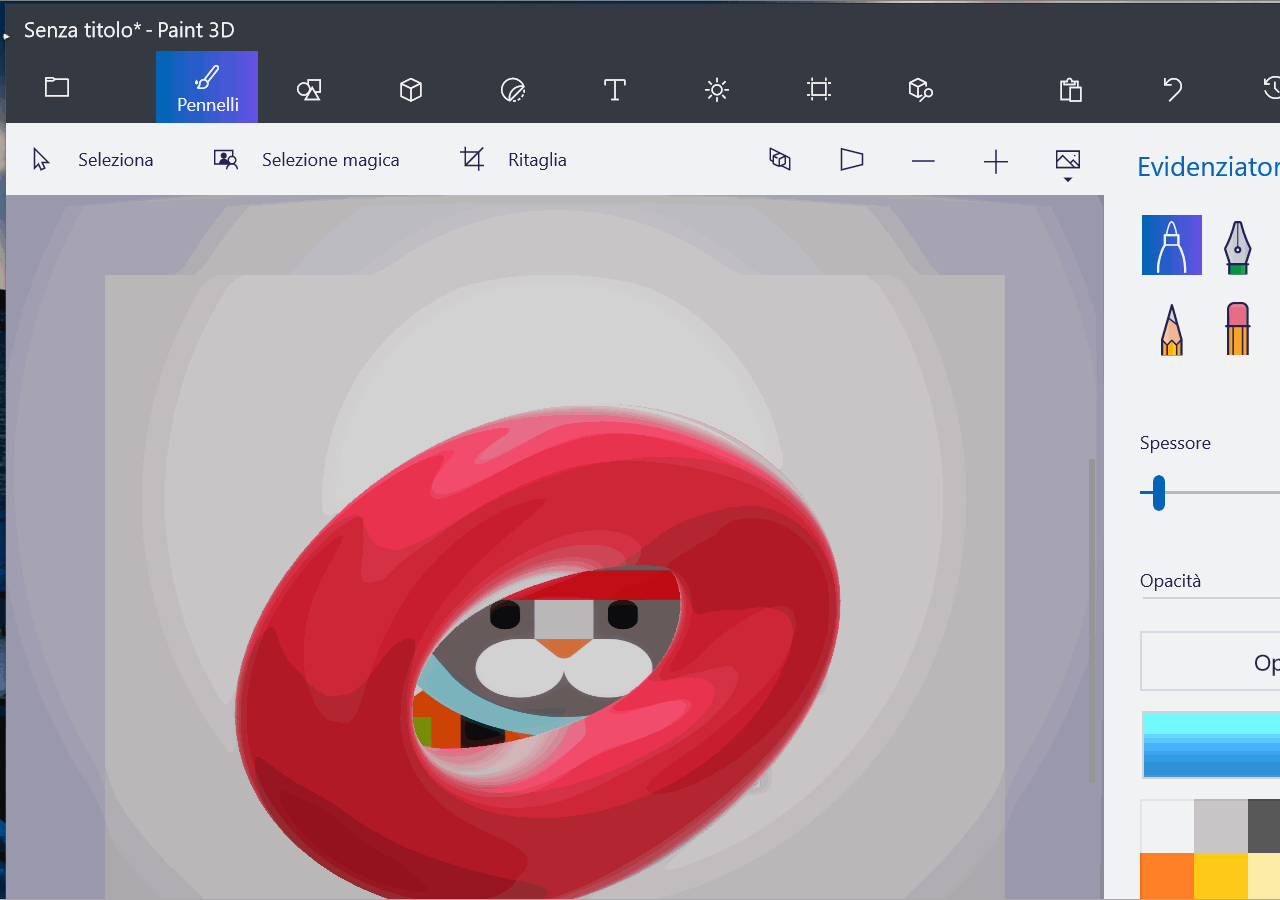The image size is (1280, 900).
Task: Click the canvas vertical scrollbar
Action: click(1091, 620)
